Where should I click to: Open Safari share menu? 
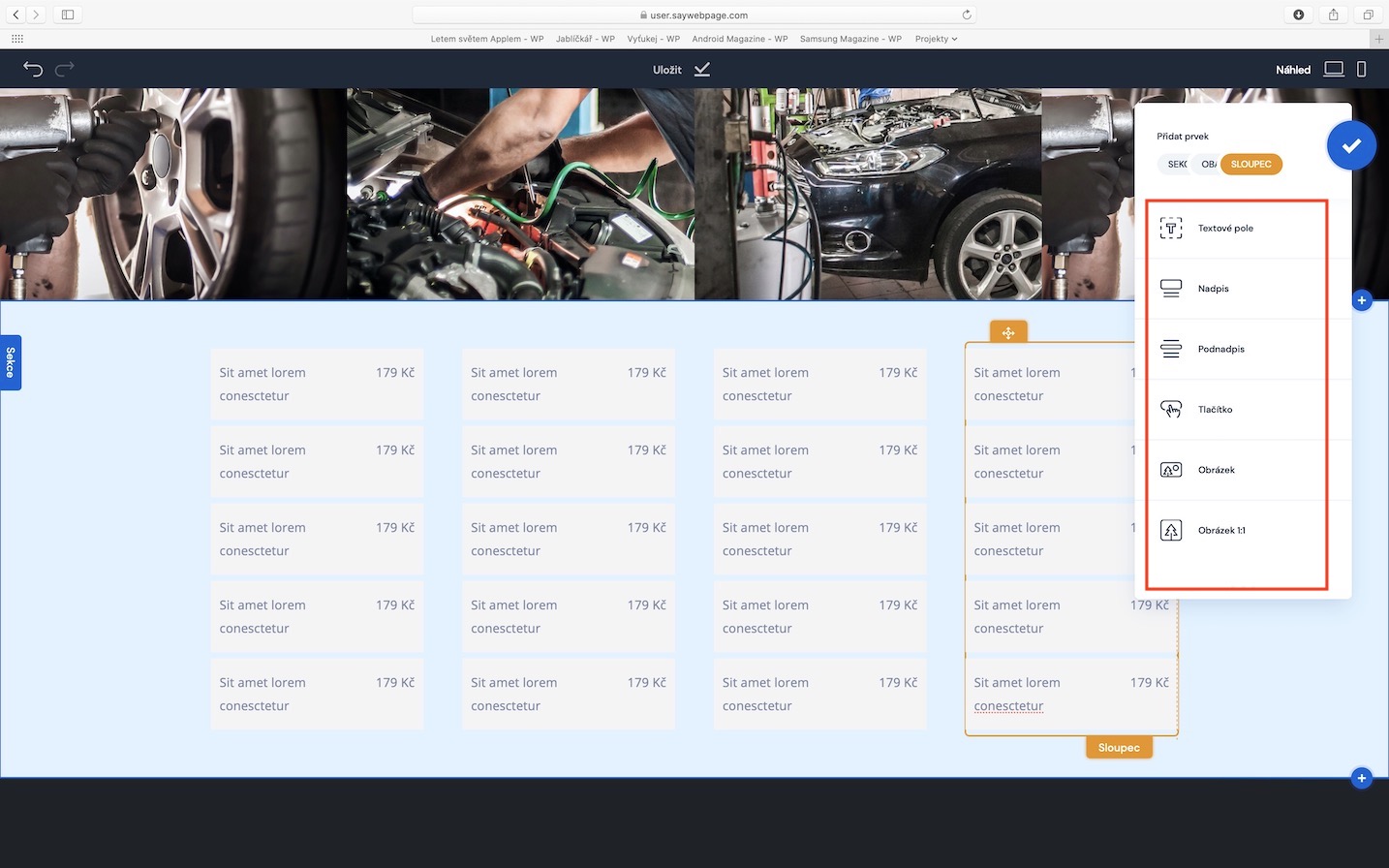(x=1334, y=15)
